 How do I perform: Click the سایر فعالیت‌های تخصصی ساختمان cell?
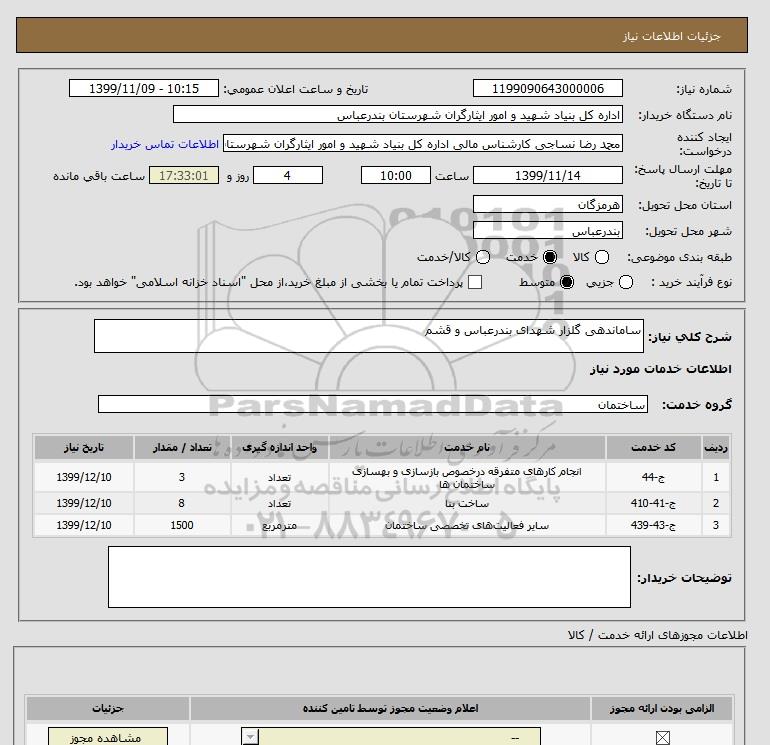coord(467,525)
